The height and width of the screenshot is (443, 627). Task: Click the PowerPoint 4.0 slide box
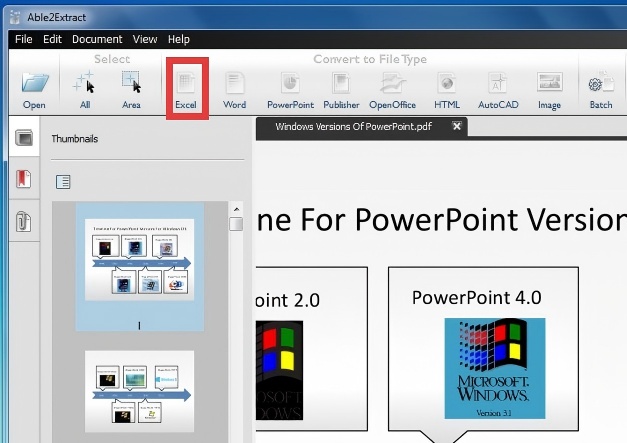point(483,349)
